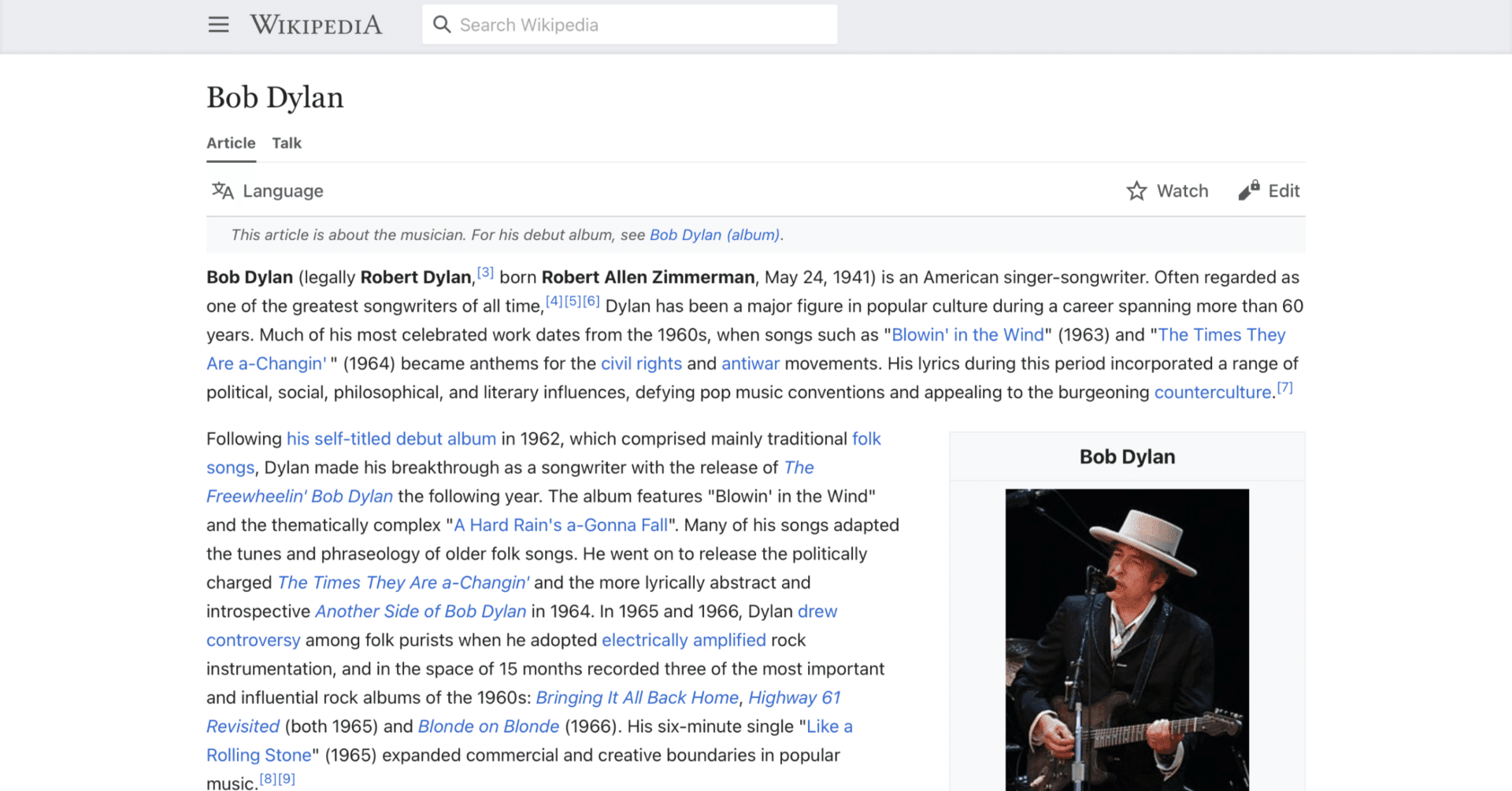Follow the Blowin' in the Wind link

pyautogui.click(x=967, y=335)
